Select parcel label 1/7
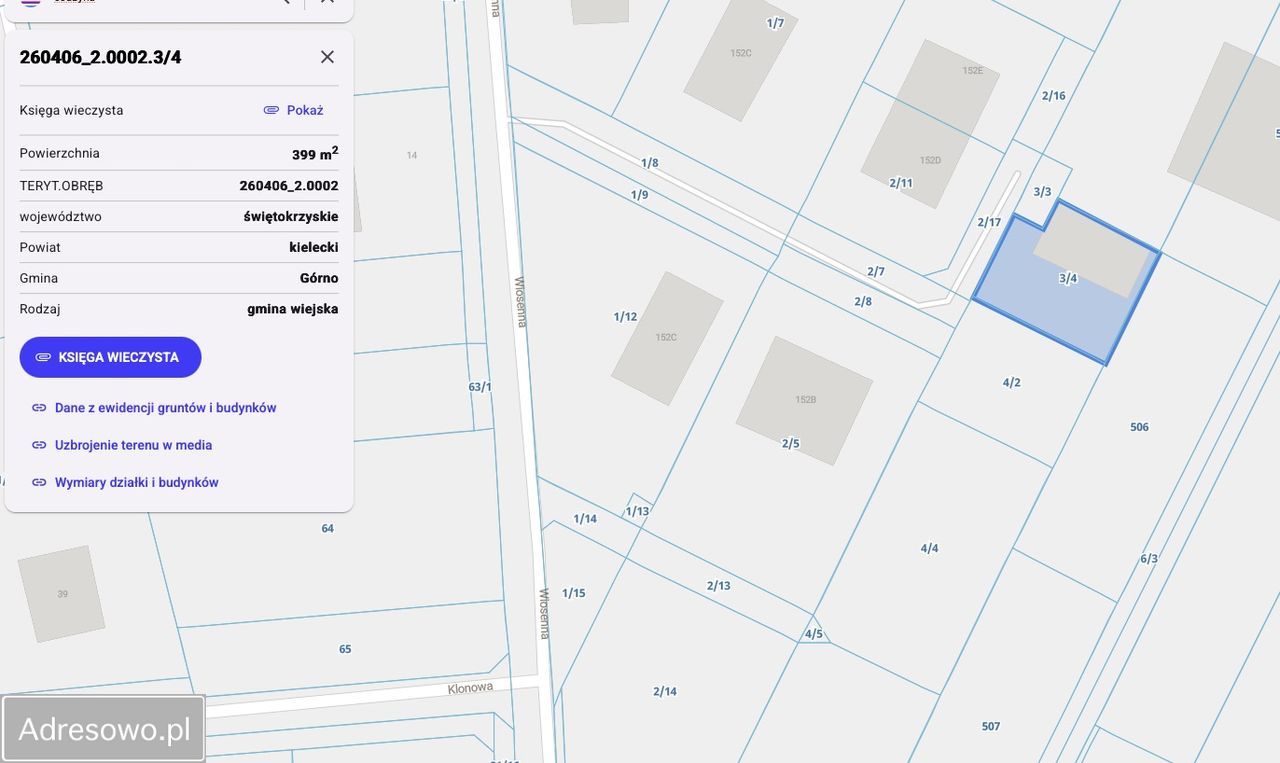The height and width of the screenshot is (763, 1280). [776, 22]
